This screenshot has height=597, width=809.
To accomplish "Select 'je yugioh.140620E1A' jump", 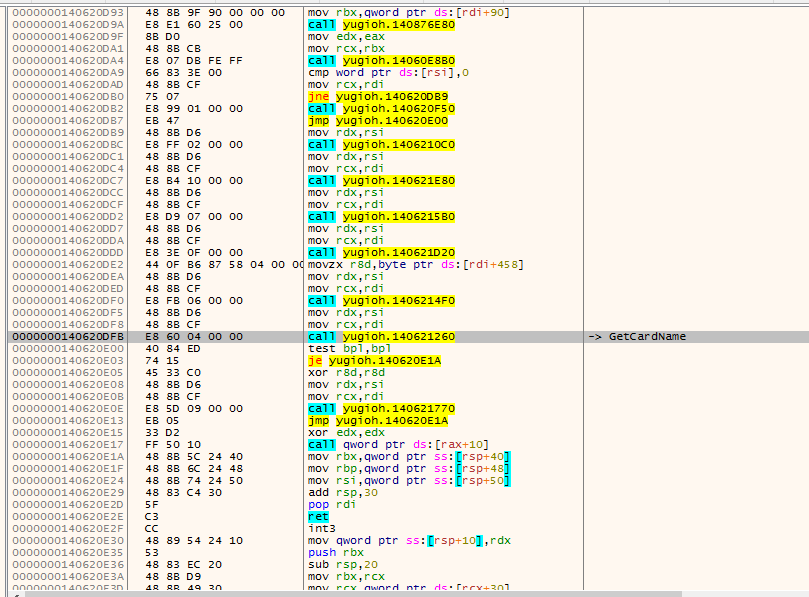I will click(374, 360).
